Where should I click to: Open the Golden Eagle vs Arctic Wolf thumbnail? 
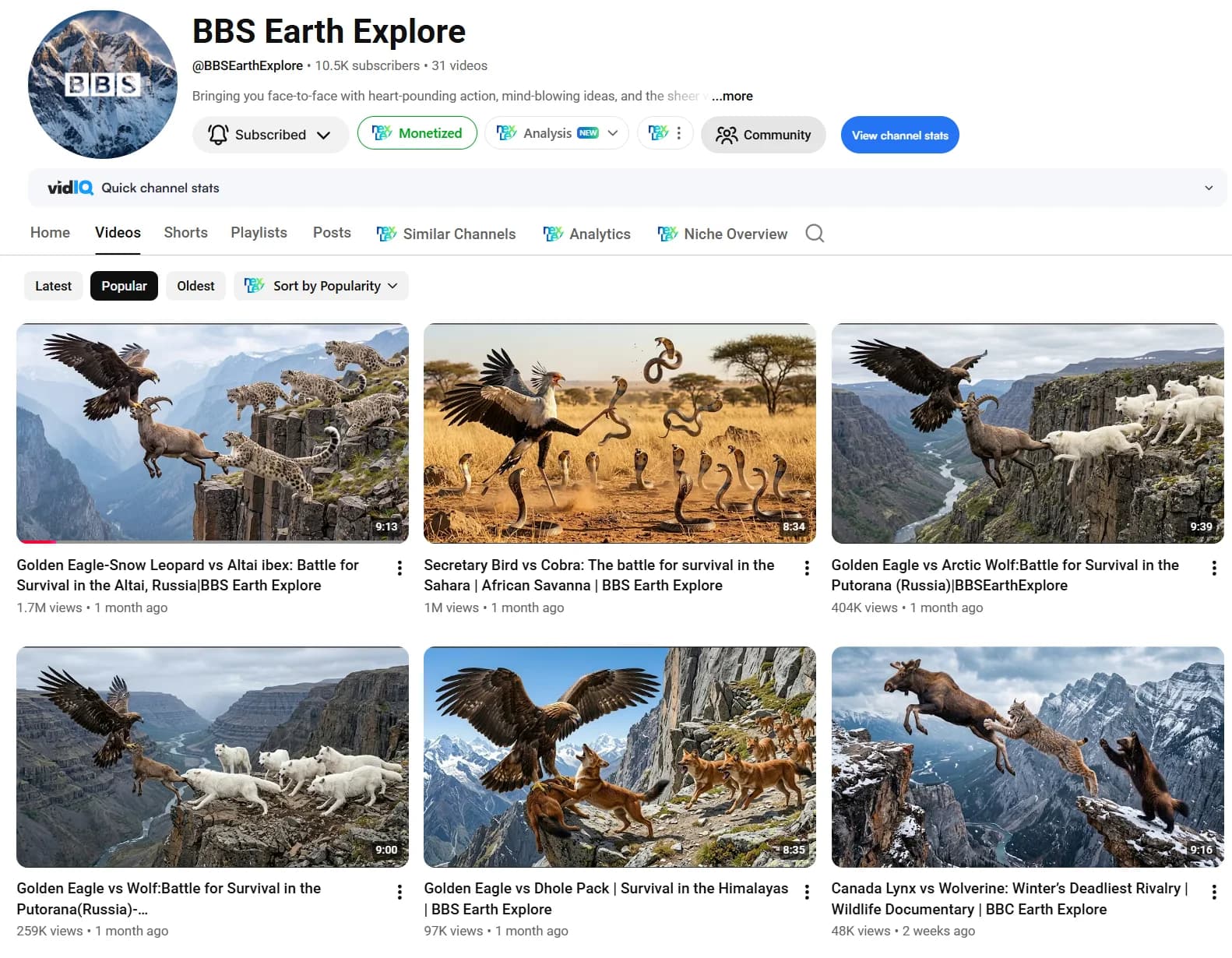tap(1027, 433)
